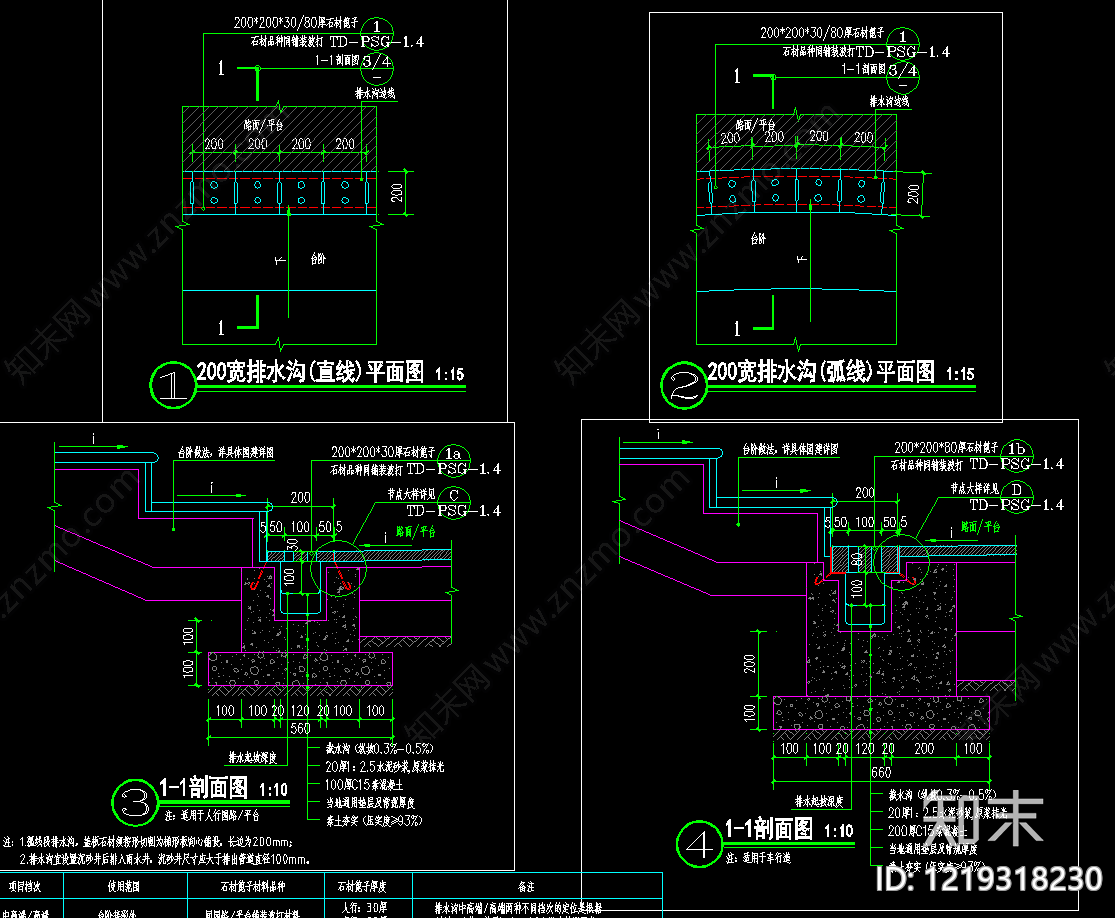The height and width of the screenshot is (918, 1115).
Task: Click the "560" overall width dimension
Action: [x=300, y=729]
